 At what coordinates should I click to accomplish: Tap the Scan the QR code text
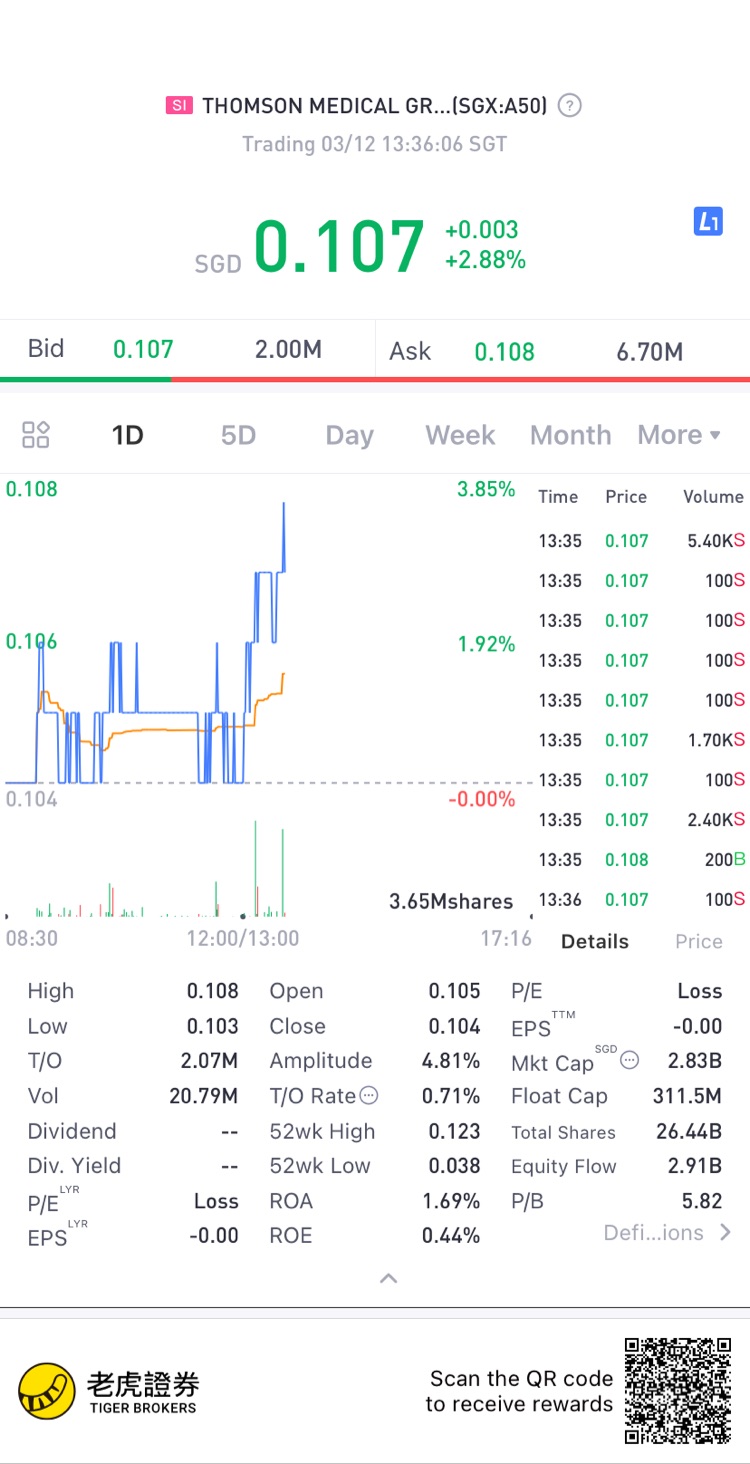(x=519, y=1391)
